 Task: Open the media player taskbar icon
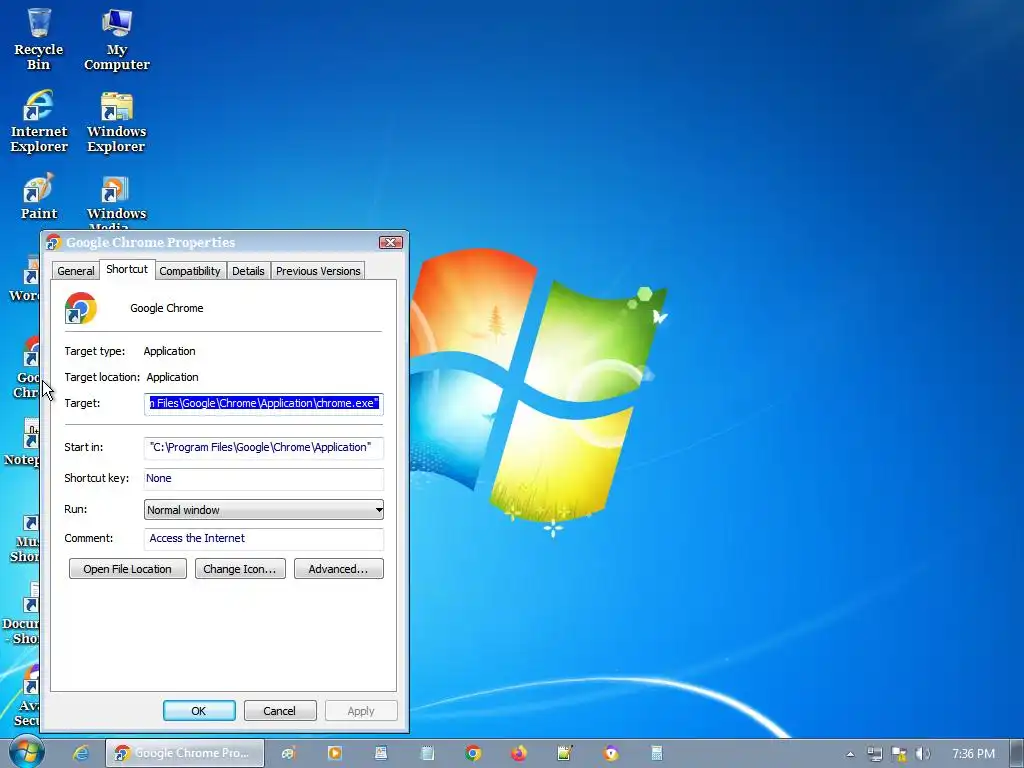[334, 753]
